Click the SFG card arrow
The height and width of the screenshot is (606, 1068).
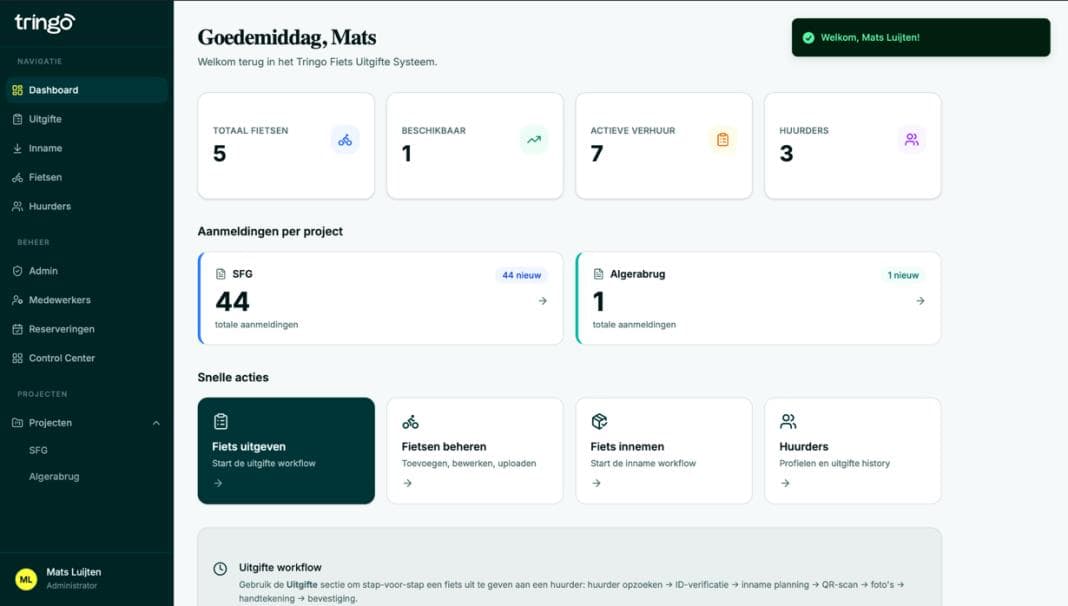tap(543, 300)
